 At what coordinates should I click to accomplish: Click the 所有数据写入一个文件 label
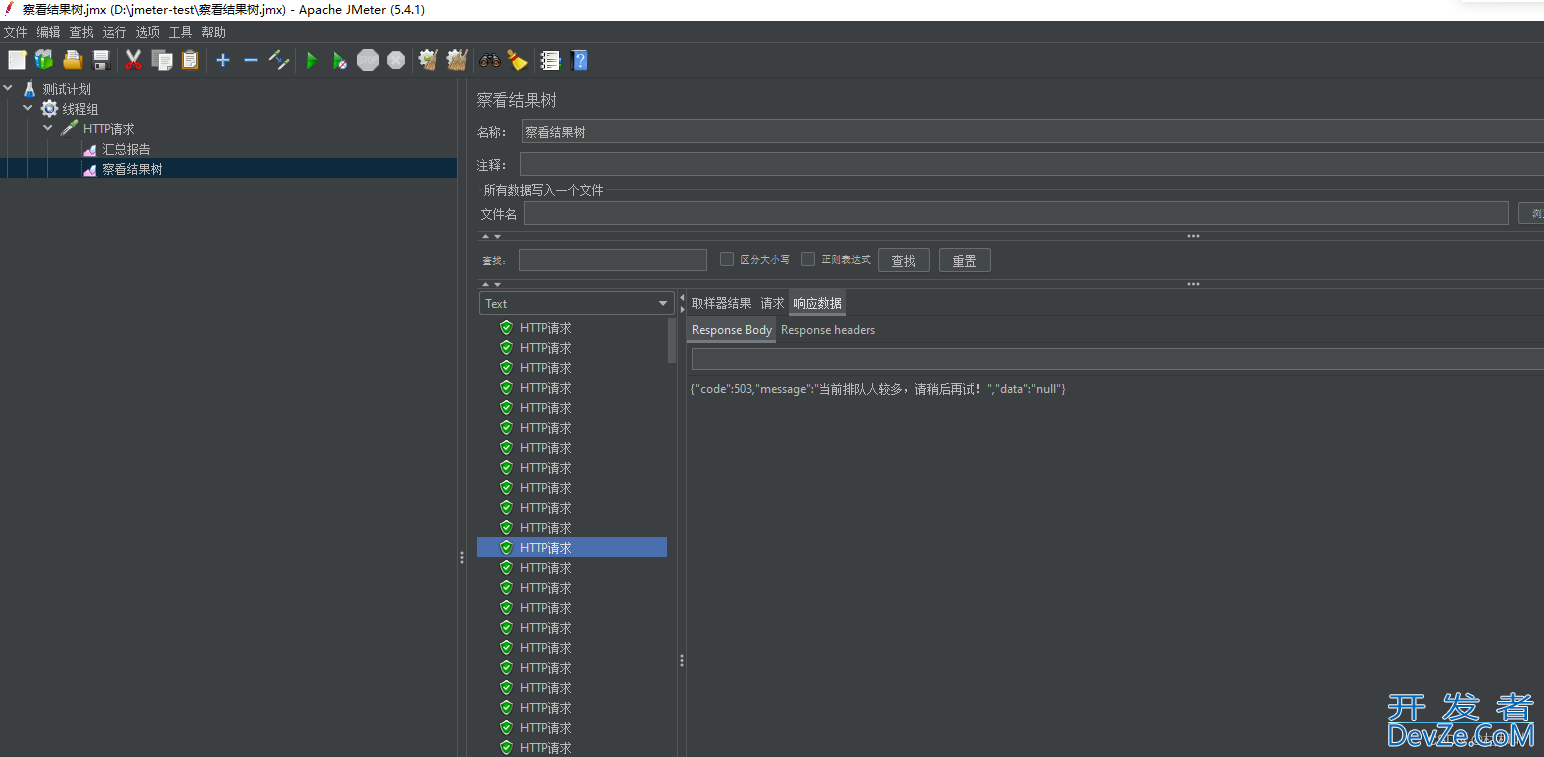(543, 190)
